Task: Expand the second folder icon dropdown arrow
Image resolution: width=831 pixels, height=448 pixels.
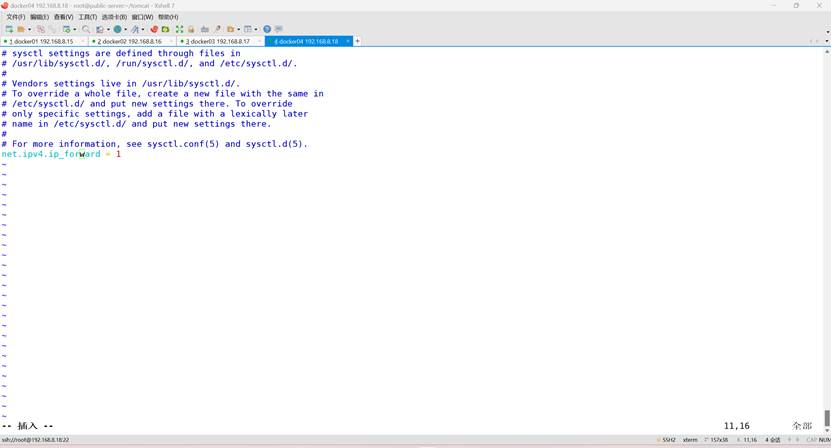Action: point(238,29)
